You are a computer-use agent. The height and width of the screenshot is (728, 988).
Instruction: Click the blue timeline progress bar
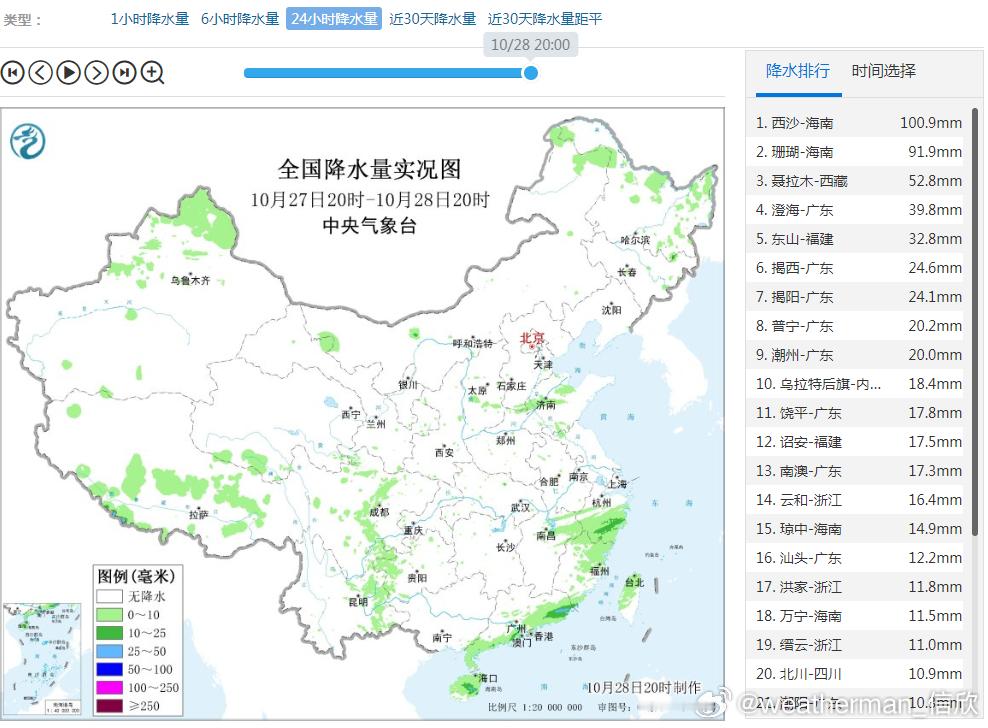tap(383, 73)
